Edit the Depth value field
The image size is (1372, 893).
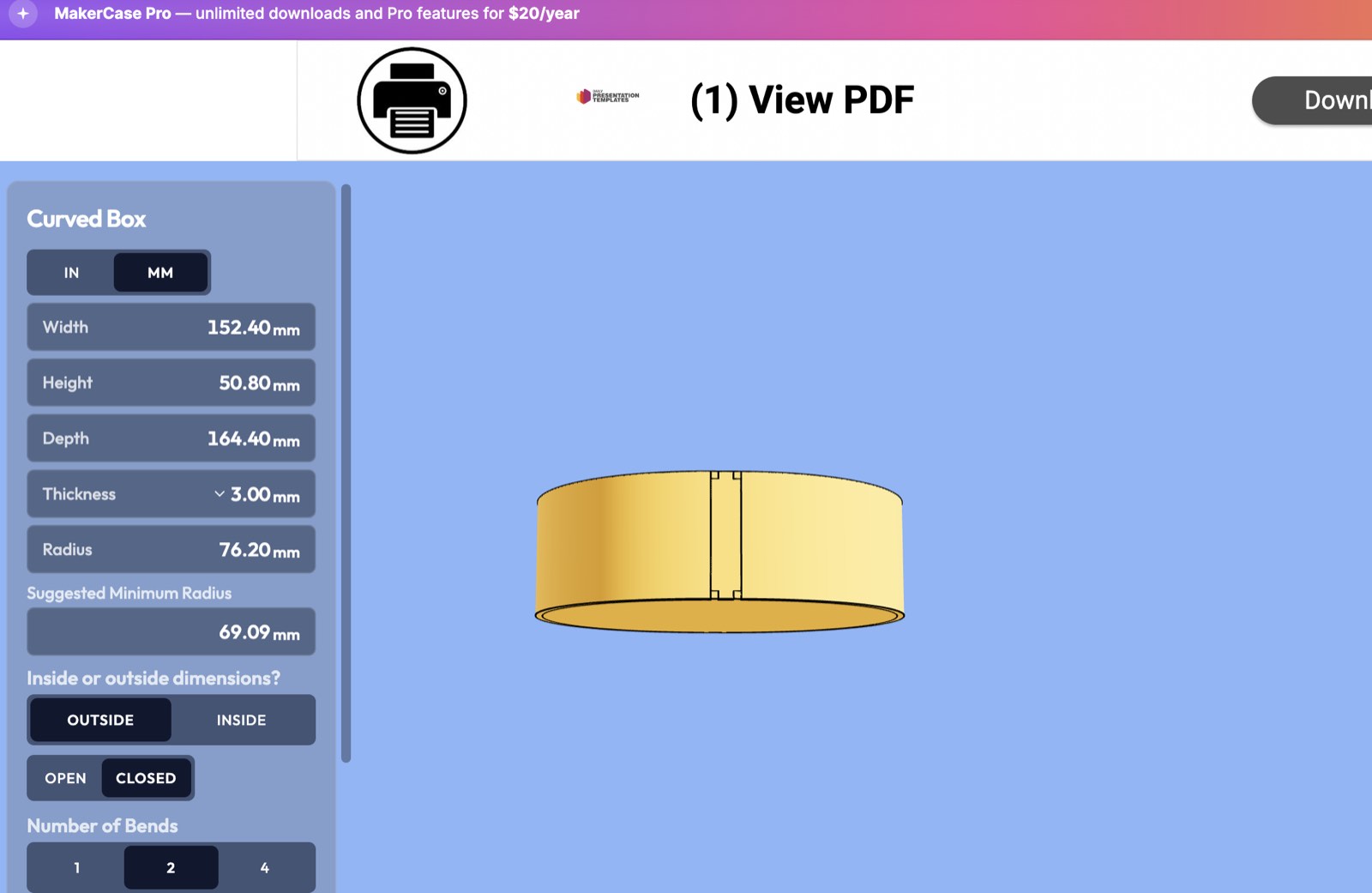171,438
